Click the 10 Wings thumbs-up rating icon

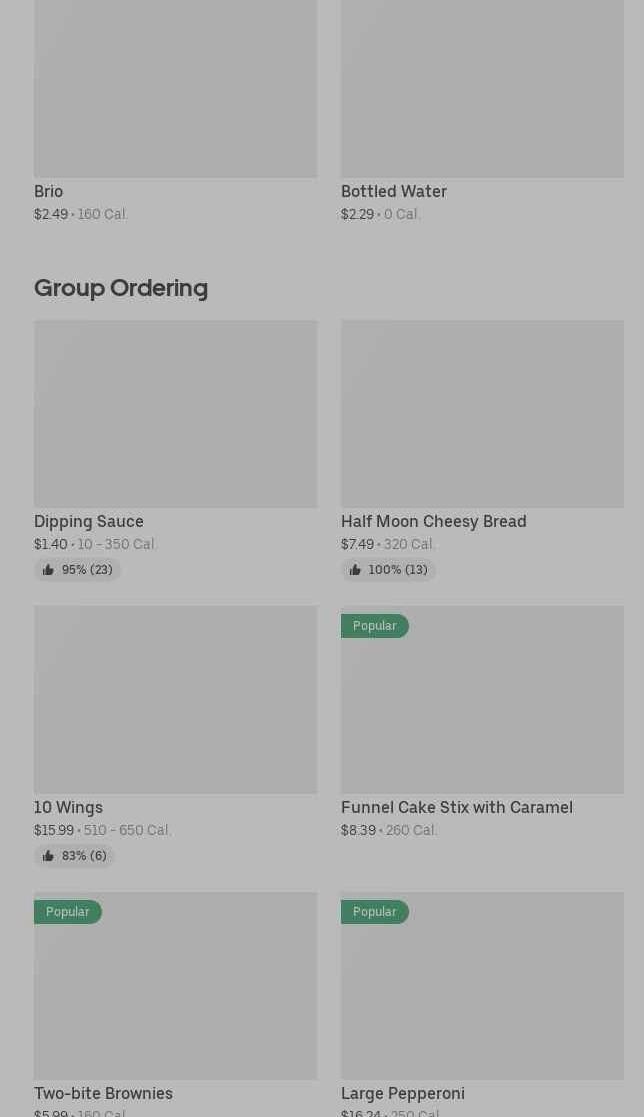[x=48, y=856]
